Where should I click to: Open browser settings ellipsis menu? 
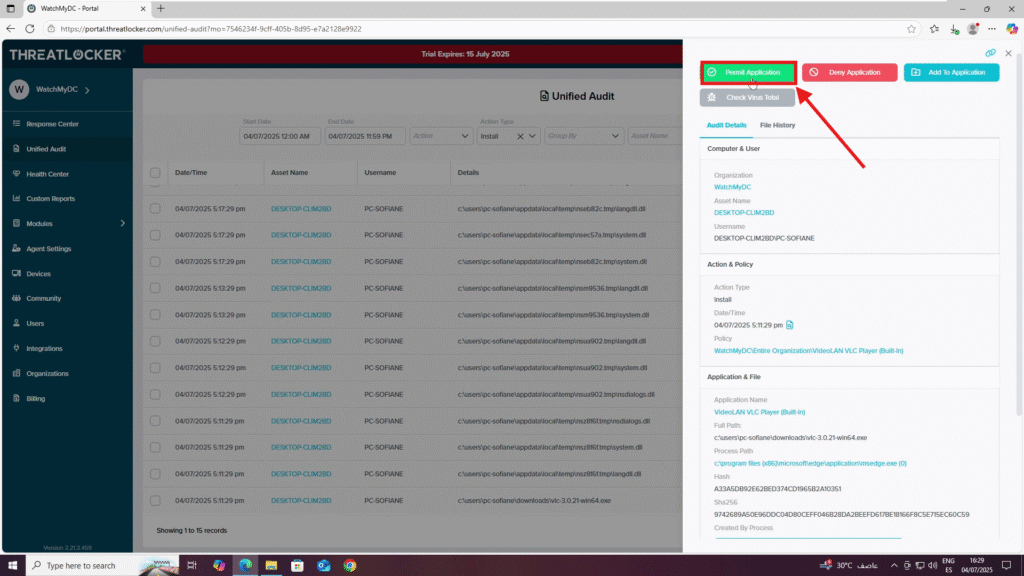tap(992, 29)
